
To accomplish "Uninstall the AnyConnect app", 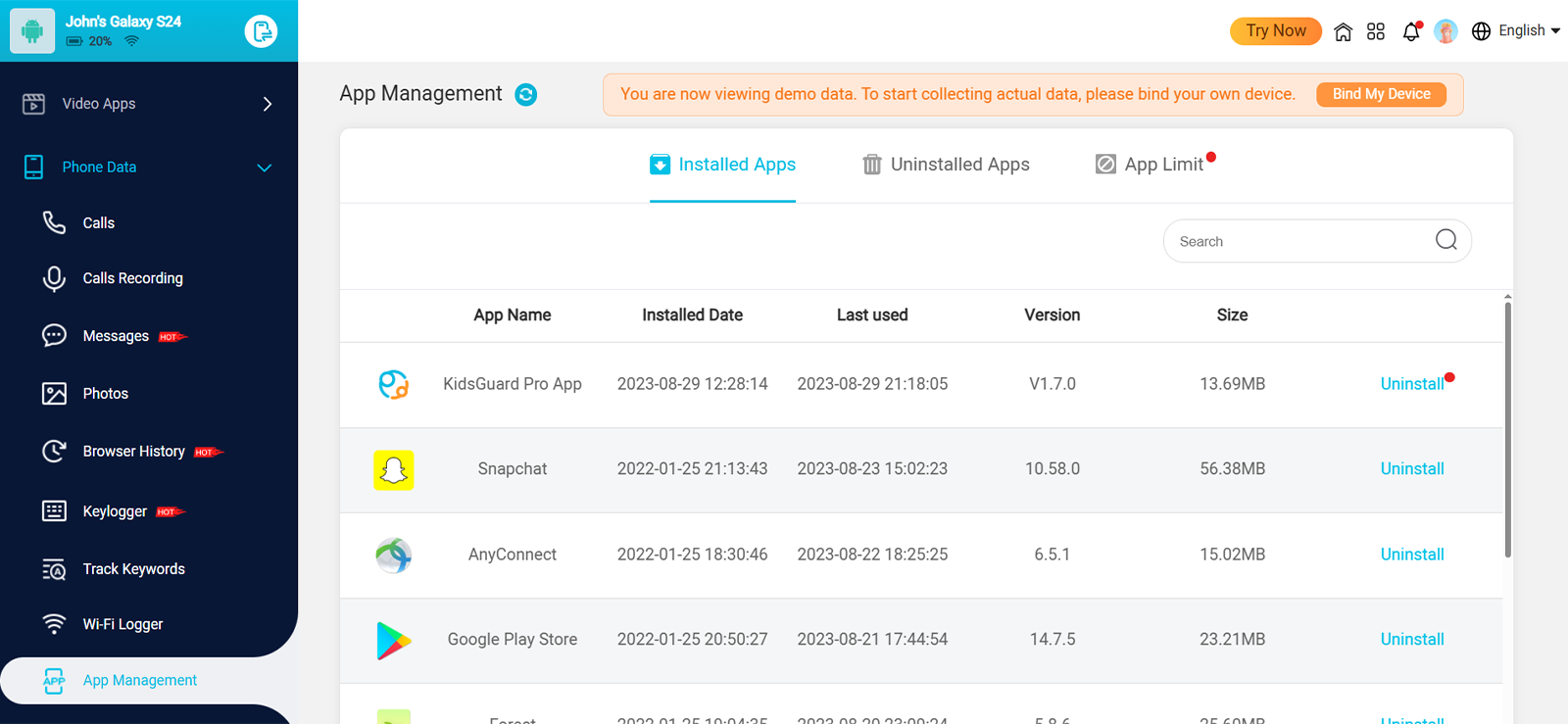I will coord(1411,555).
